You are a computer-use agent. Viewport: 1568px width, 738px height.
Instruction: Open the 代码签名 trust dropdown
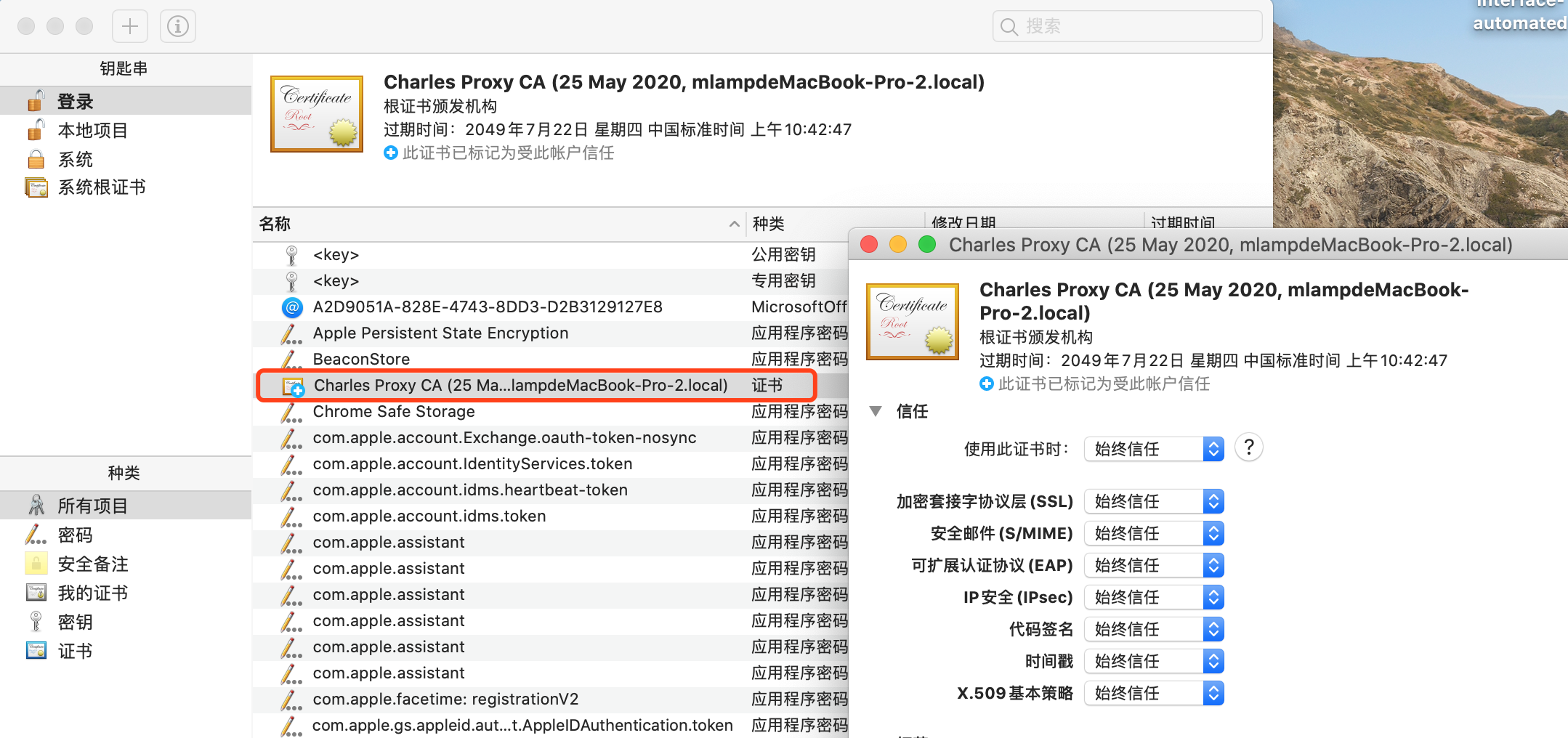point(1153,628)
